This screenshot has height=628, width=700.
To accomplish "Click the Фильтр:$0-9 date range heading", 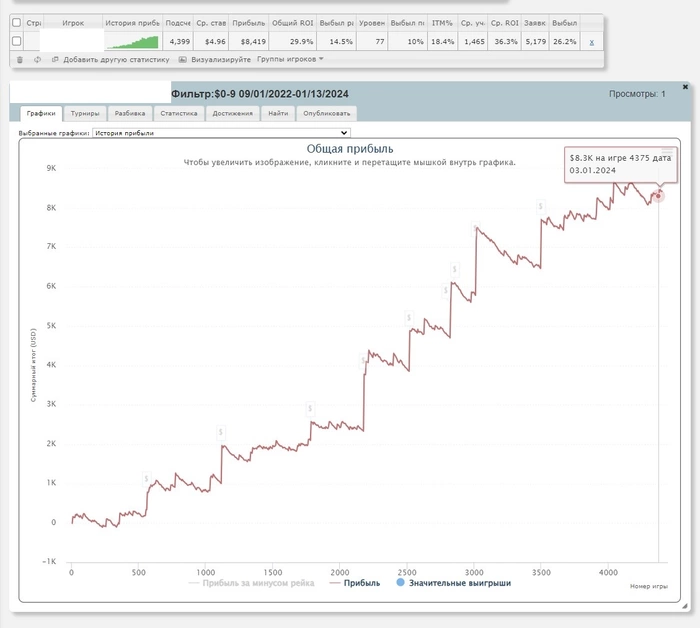I will click(x=260, y=94).
